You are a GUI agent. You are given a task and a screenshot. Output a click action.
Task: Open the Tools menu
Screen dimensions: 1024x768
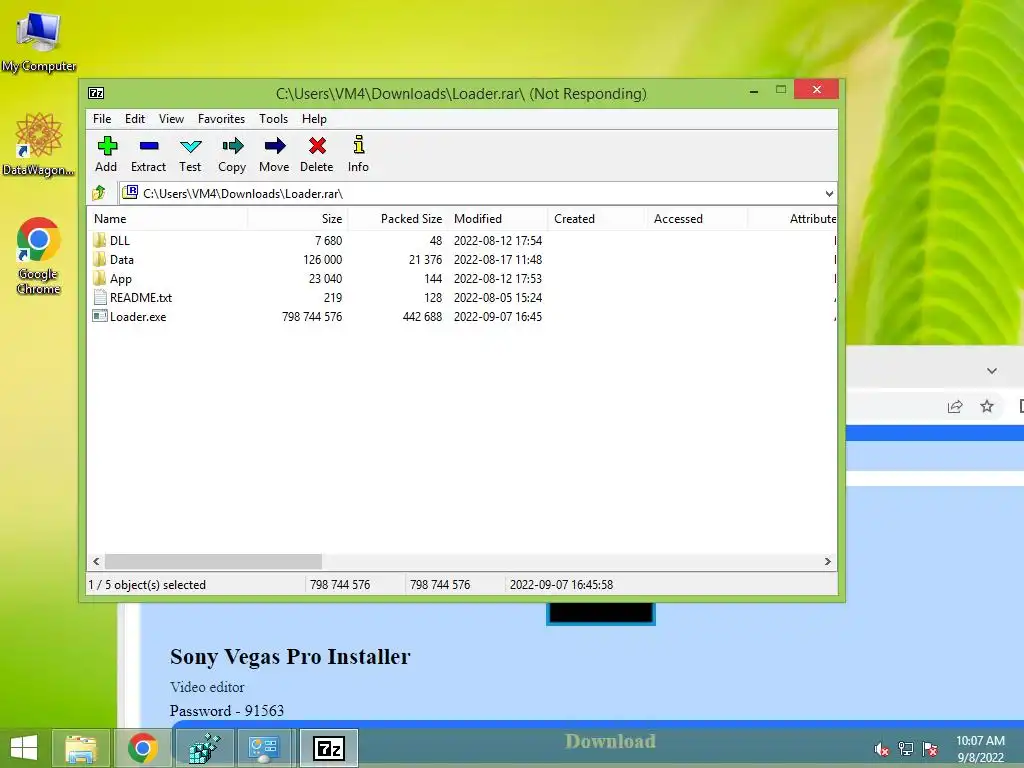[x=273, y=119]
